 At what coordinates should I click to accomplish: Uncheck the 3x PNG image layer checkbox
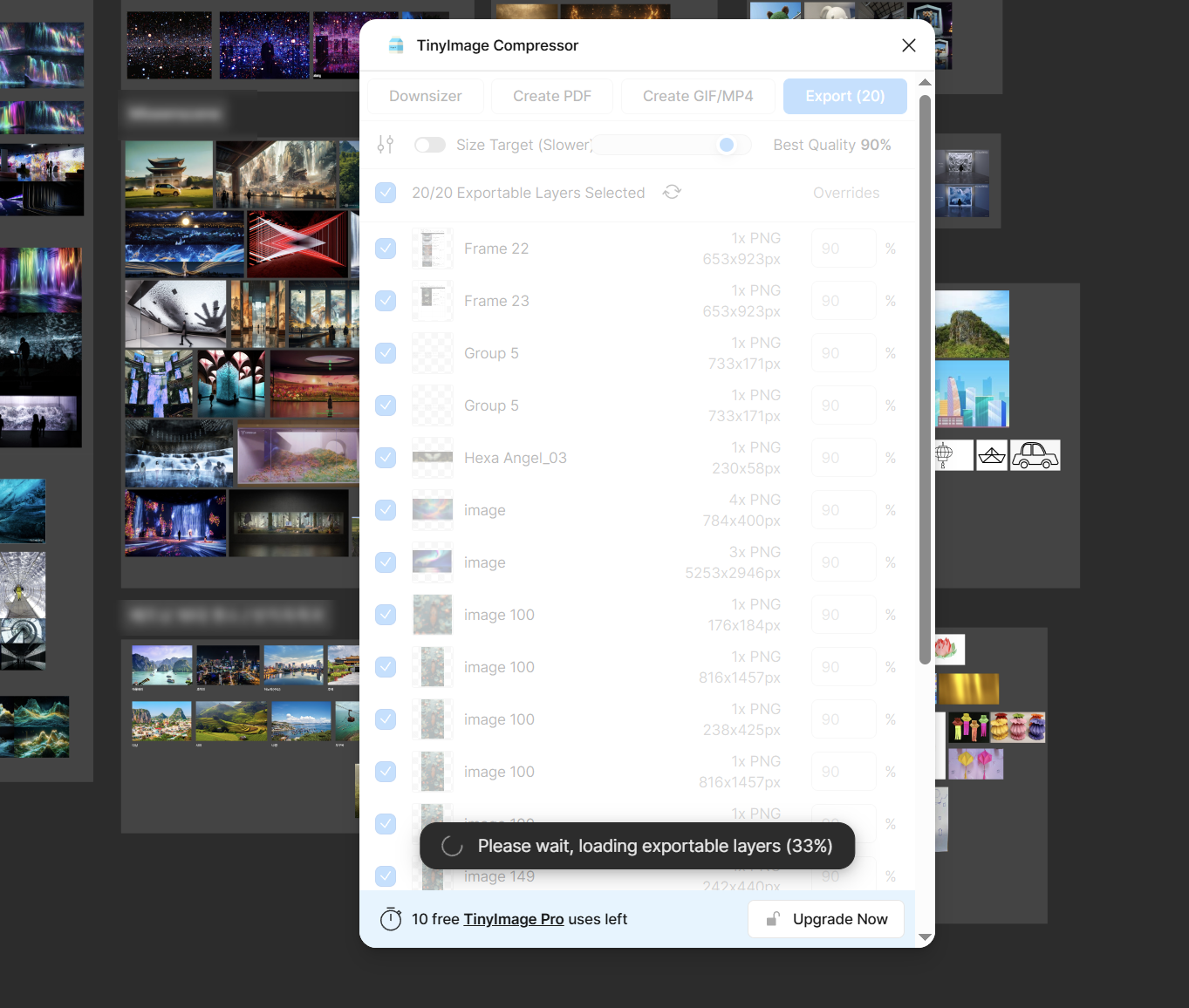pos(386,562)
